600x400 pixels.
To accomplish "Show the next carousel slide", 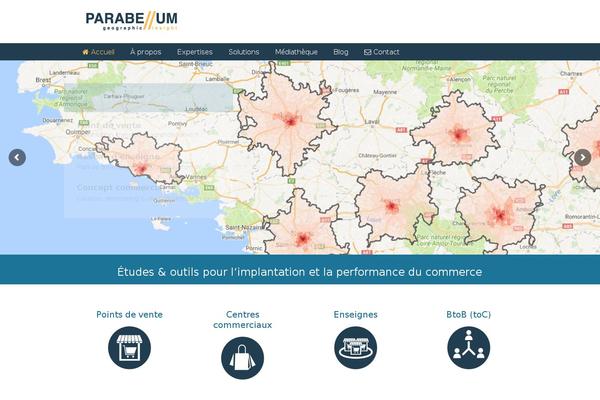I will click(582, 157).
